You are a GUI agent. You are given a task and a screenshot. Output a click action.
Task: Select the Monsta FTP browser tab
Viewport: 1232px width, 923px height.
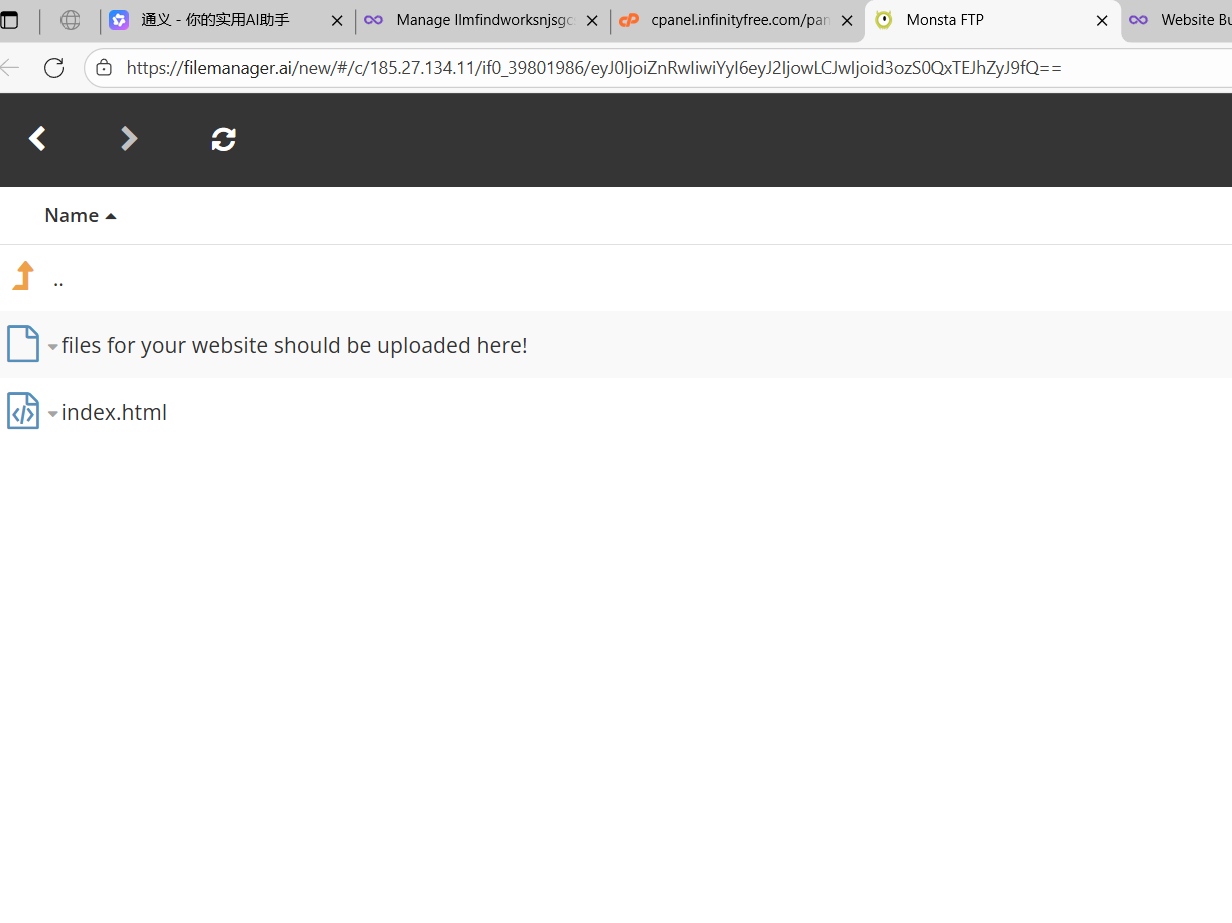[x=992, y=20]
